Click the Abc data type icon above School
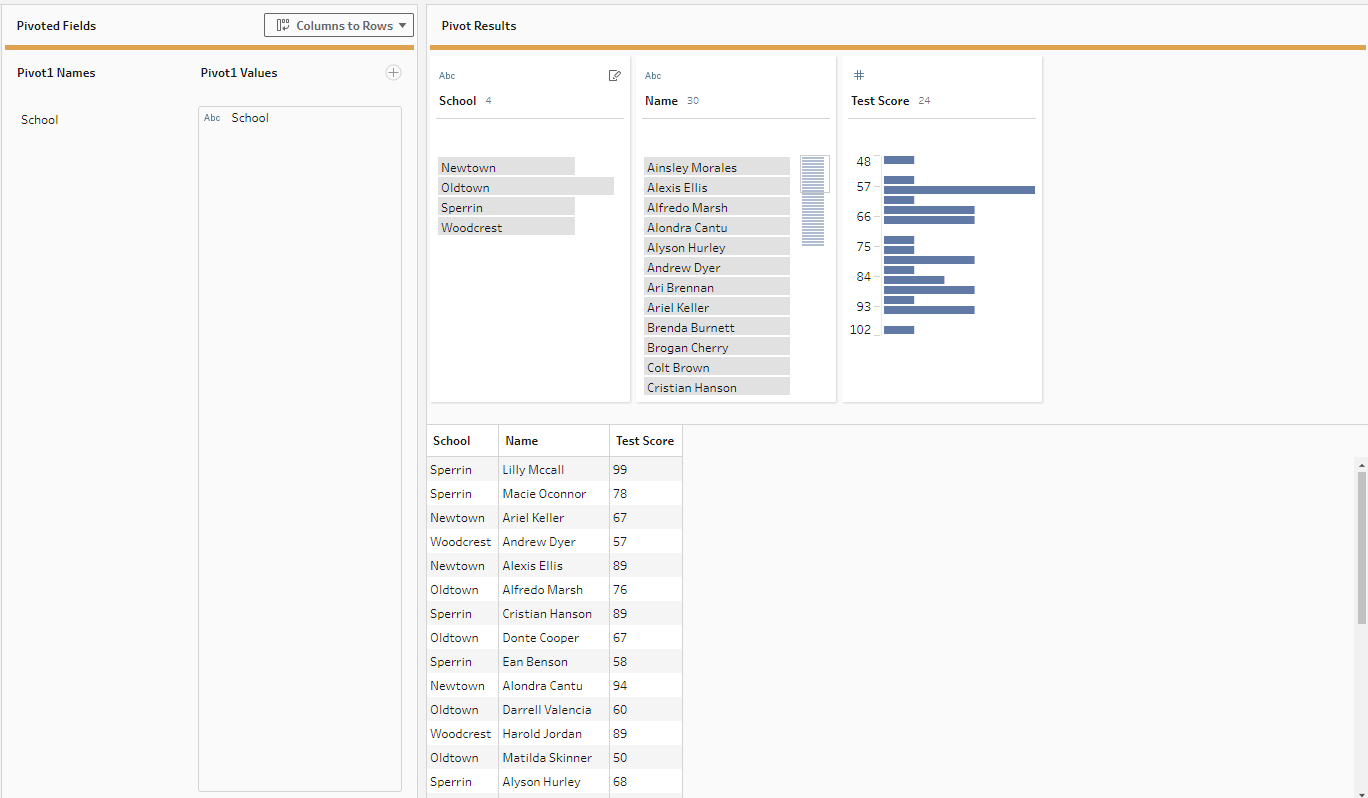The image size is (1368, 798). click(x=447, y=76)
